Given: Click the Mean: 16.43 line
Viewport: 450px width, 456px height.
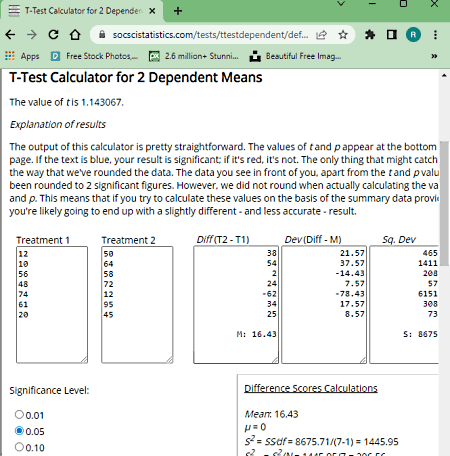Looking at the screenshot, I should 271,414.
